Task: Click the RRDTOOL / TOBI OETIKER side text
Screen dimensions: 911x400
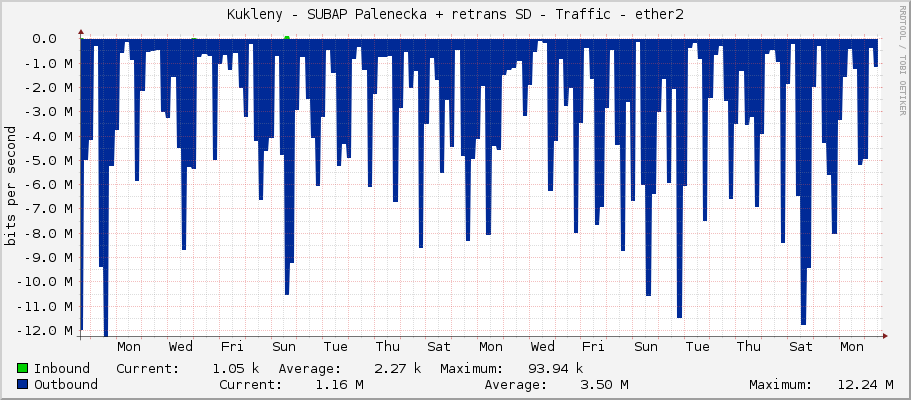Action: click(902, 60)
